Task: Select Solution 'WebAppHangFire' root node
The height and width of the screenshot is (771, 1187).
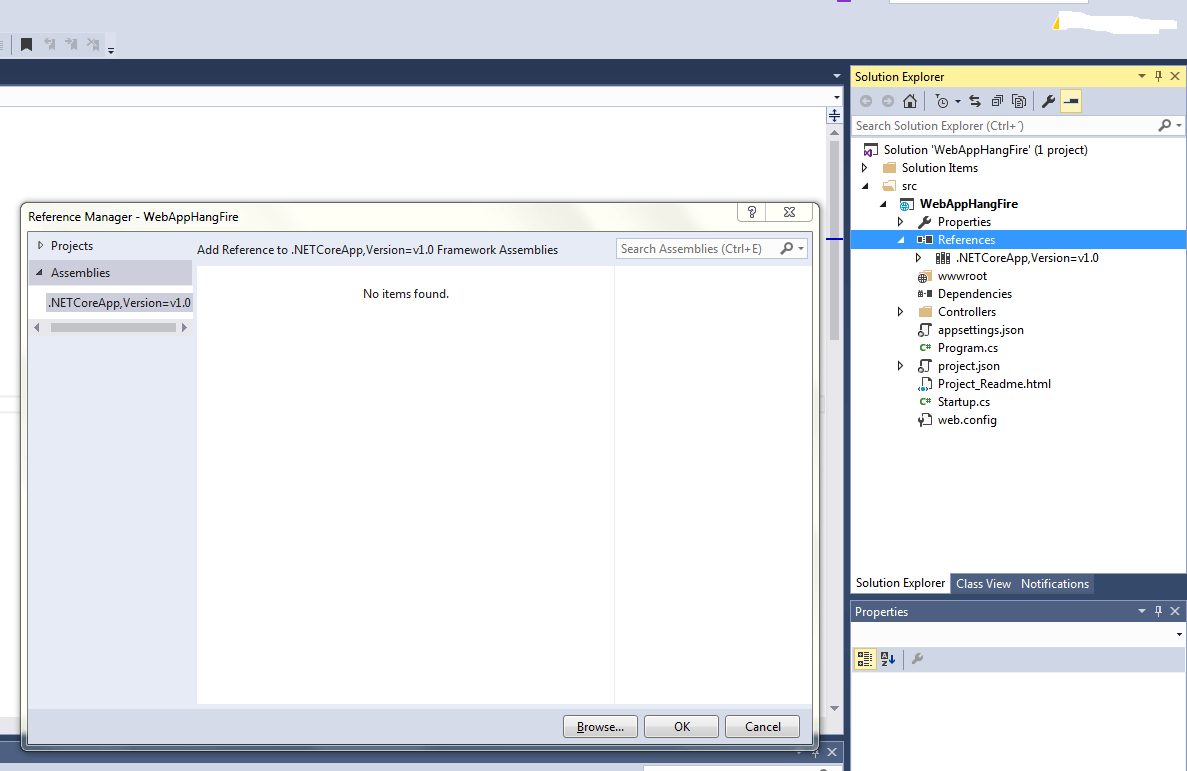Action: [x=985, y=150]
